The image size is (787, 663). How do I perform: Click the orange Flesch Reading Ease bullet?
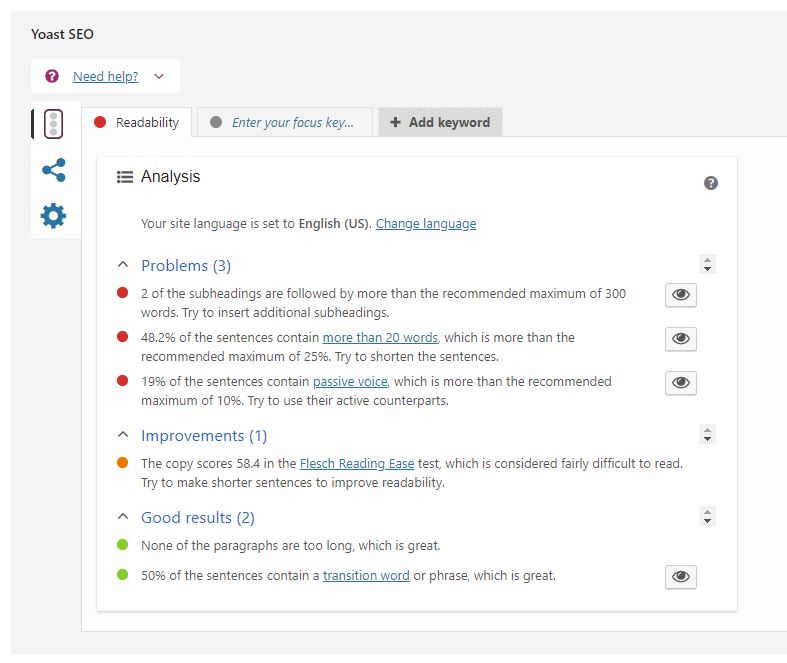click(122, 463)
